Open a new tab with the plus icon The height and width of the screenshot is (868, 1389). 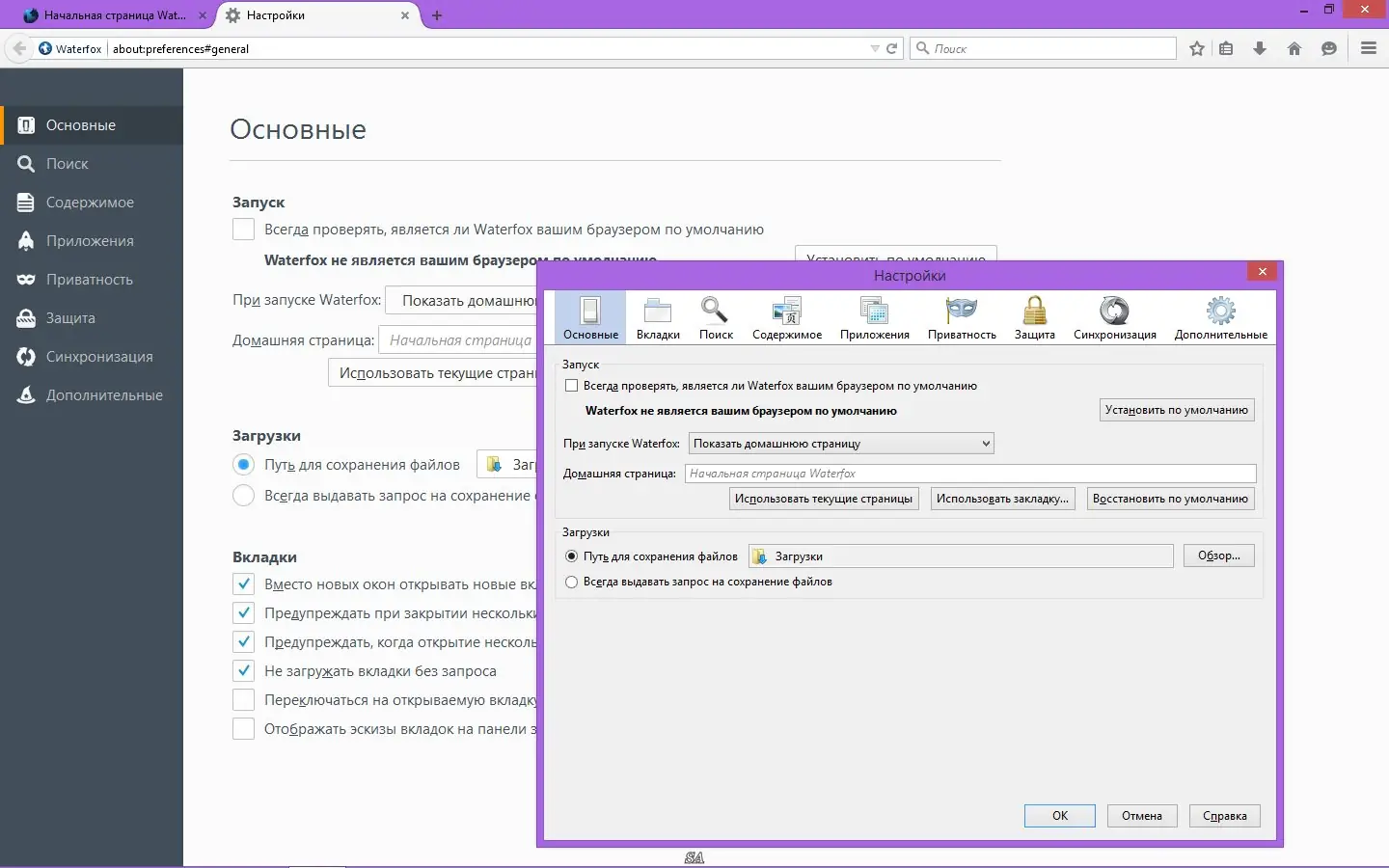click(437, 15)
